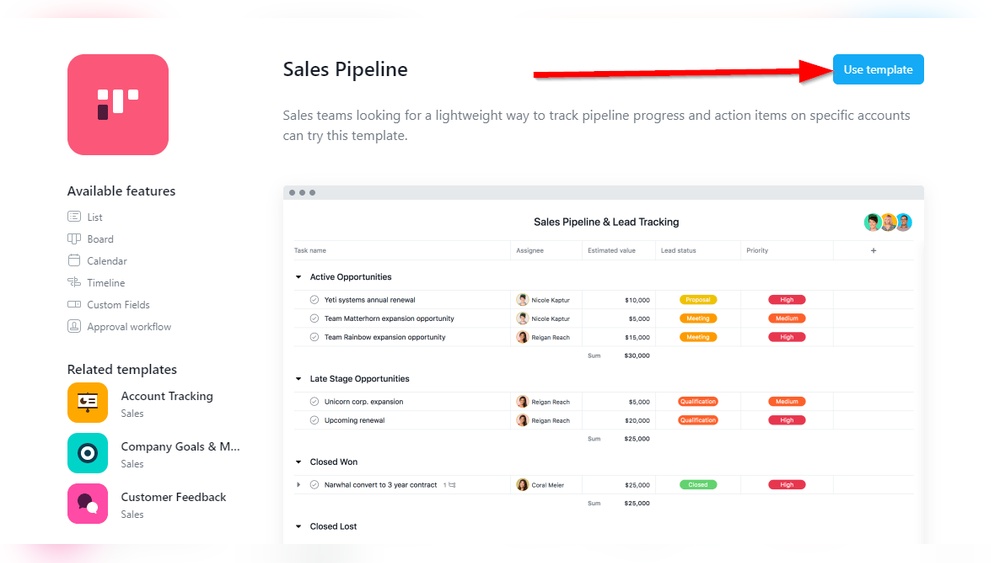Click the $10,000 estimated value cell

pyautogui.click(x=637, y=300)
